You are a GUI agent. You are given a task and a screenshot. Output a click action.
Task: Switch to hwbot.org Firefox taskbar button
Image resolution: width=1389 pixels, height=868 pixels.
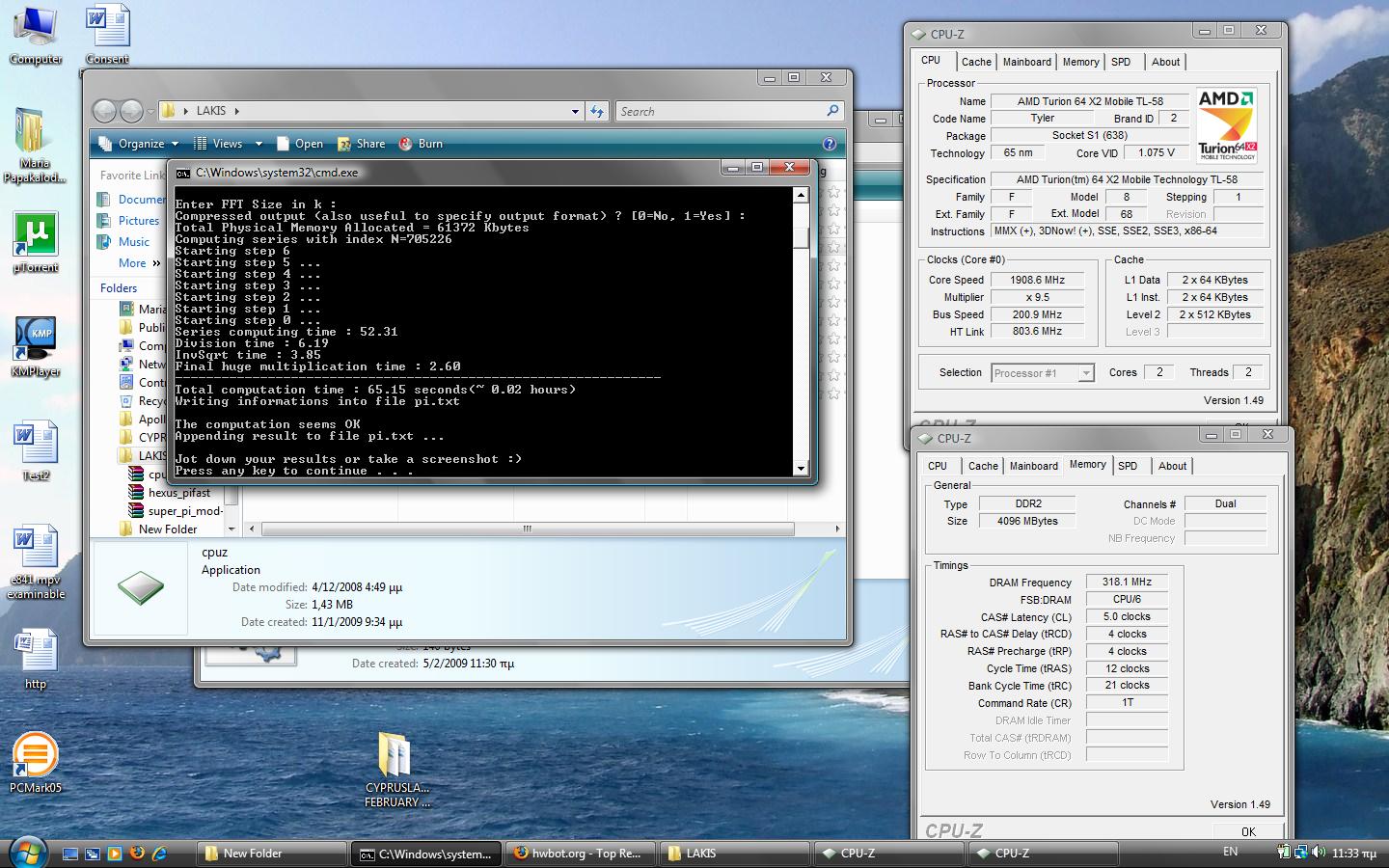pyautogui.click(x=580, y=854)
